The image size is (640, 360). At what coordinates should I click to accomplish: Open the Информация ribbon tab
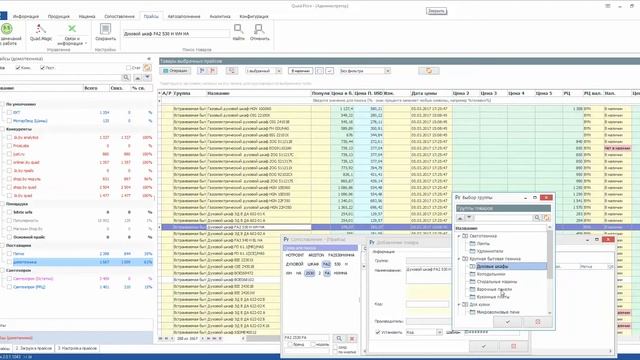coord(26,16)
